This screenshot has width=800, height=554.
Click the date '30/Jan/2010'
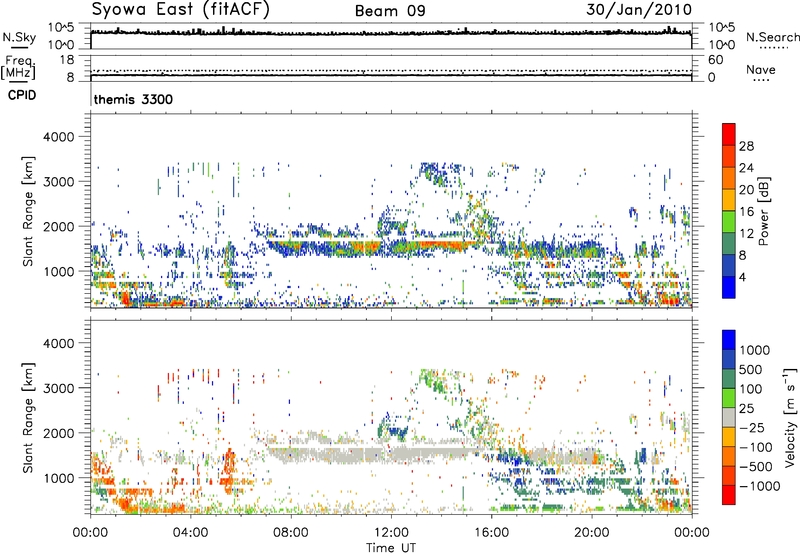point(639,10)
